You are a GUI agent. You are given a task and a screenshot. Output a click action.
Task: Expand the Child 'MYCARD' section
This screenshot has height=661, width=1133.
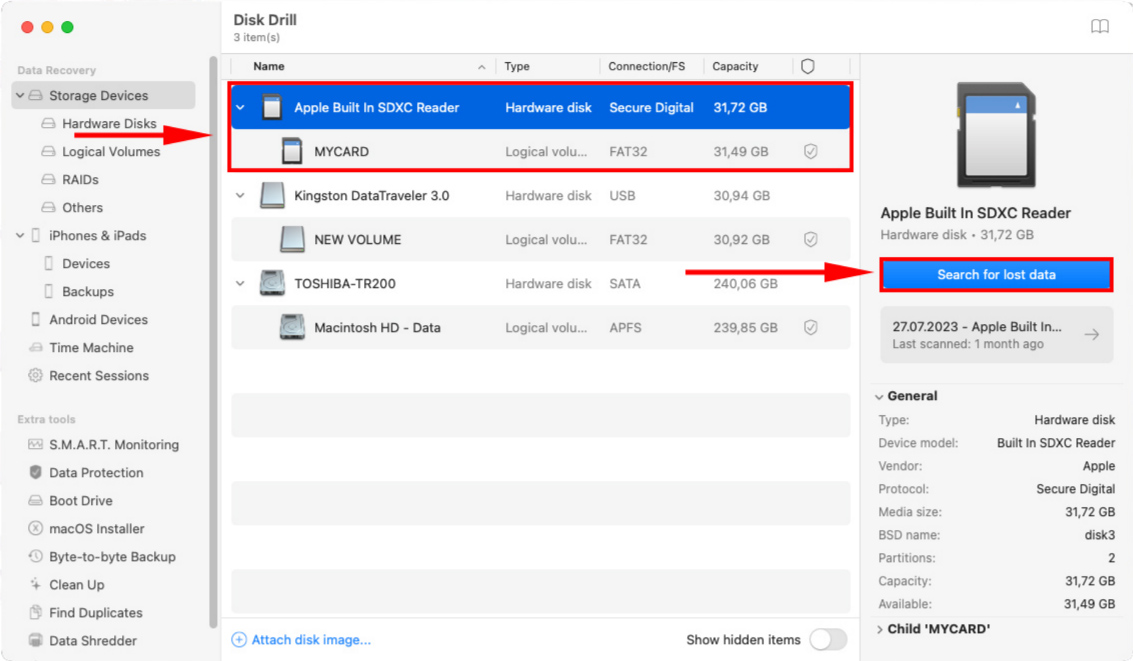pos(879,629)
